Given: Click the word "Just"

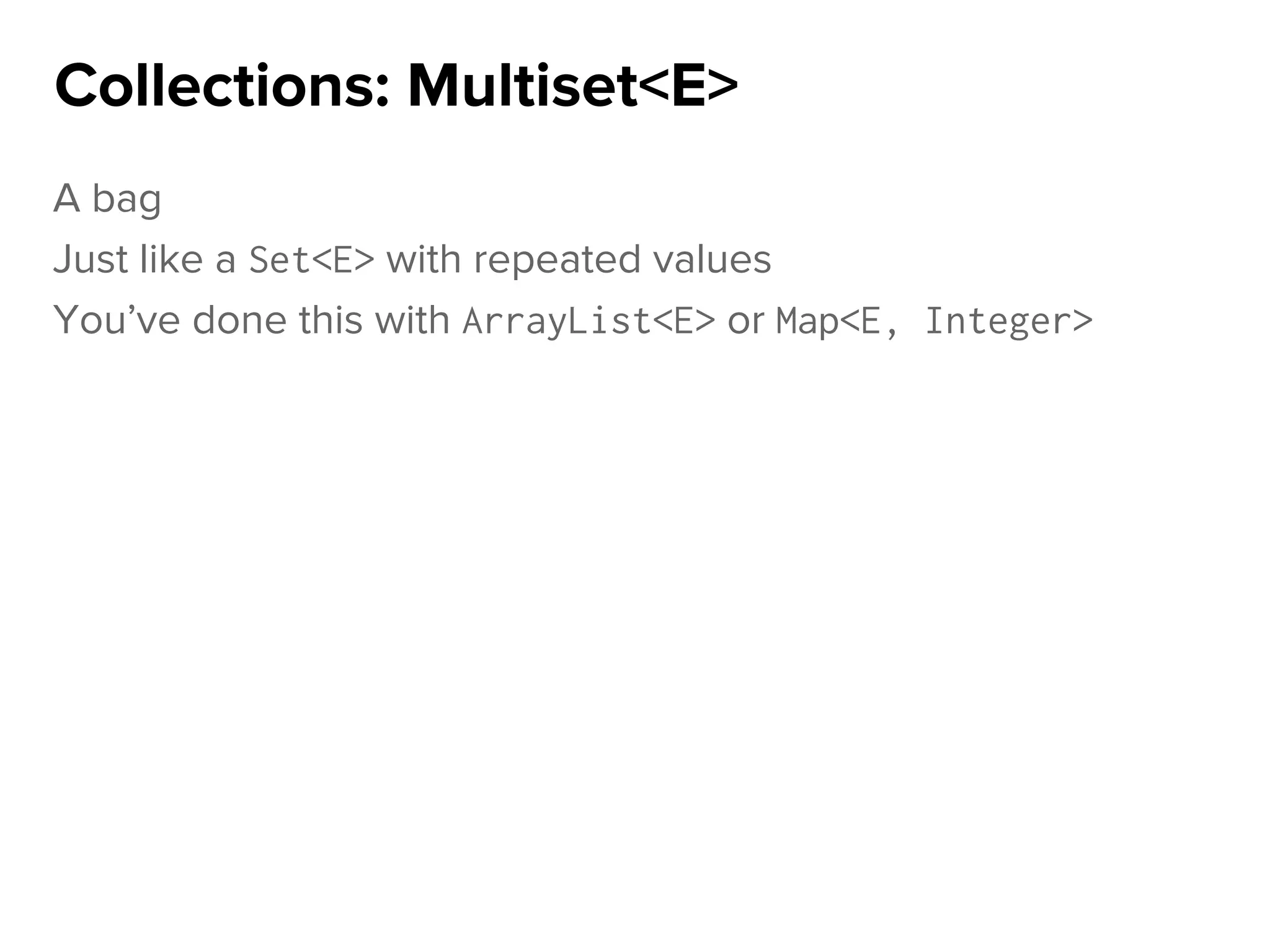Looking at the screenshot, I should tap(91, 259).
